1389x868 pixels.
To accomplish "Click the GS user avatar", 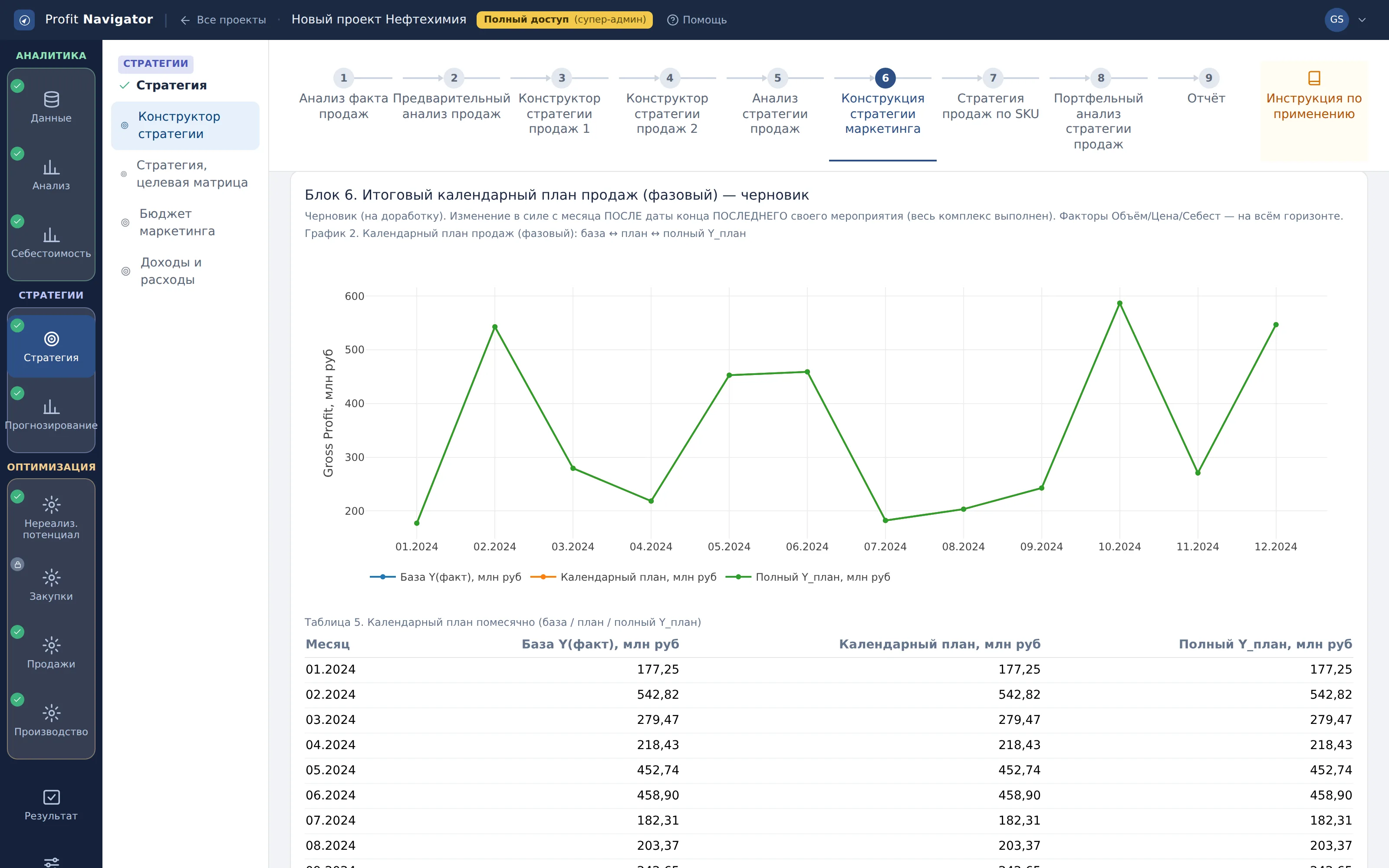I will pyautogui.click(x=1336, y=20).
